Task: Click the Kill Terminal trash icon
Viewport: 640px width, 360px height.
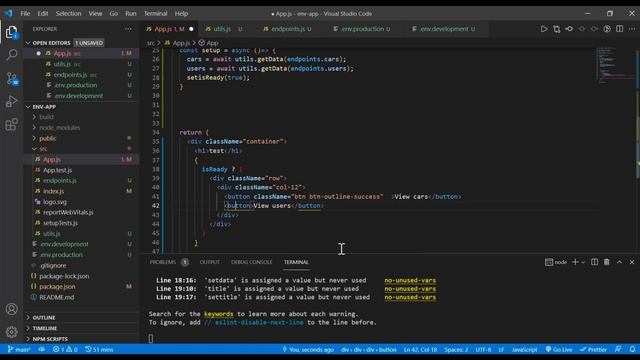Action: click(x=607, y=262)
